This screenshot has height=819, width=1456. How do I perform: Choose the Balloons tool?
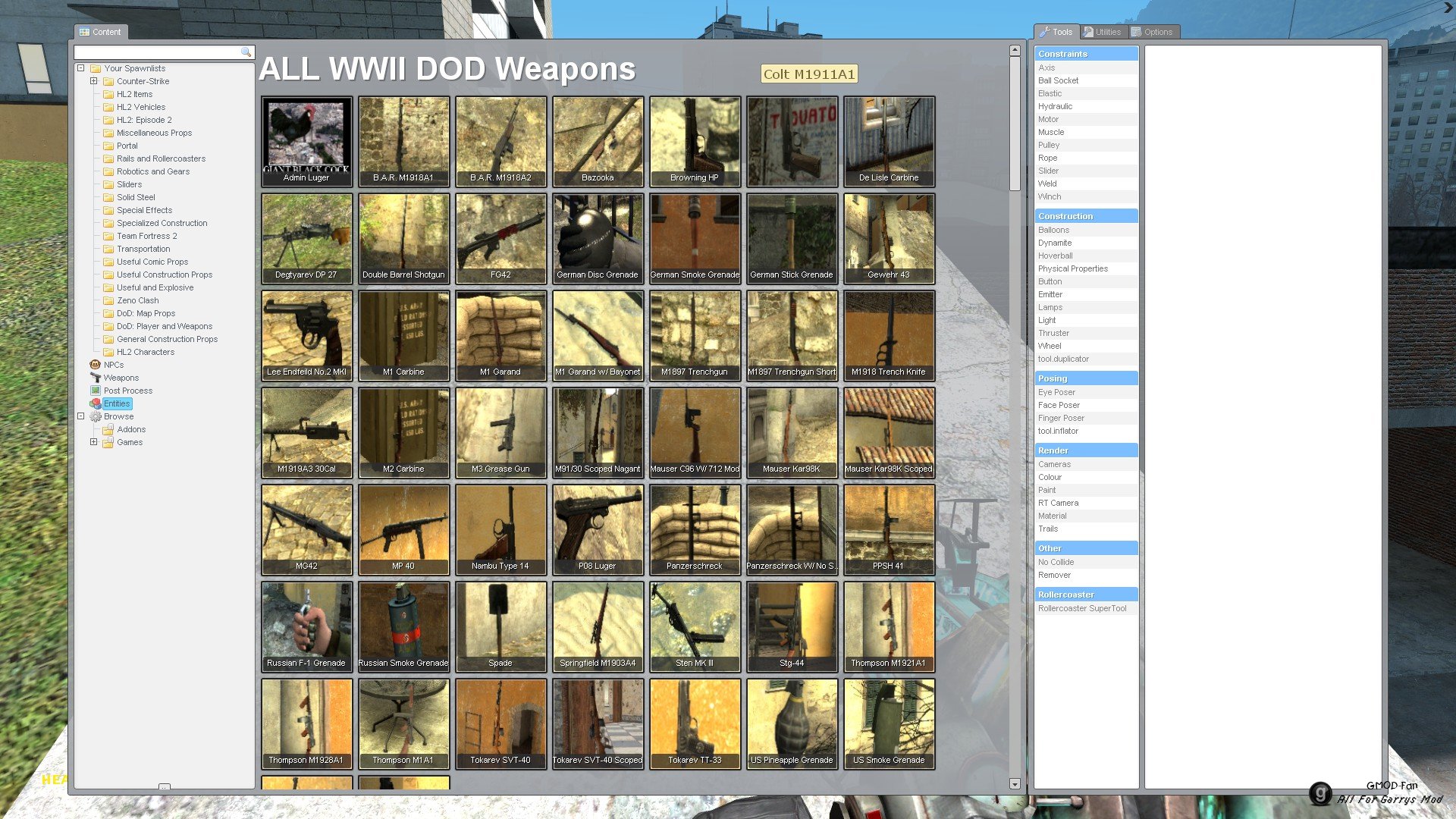[1086, 230]
